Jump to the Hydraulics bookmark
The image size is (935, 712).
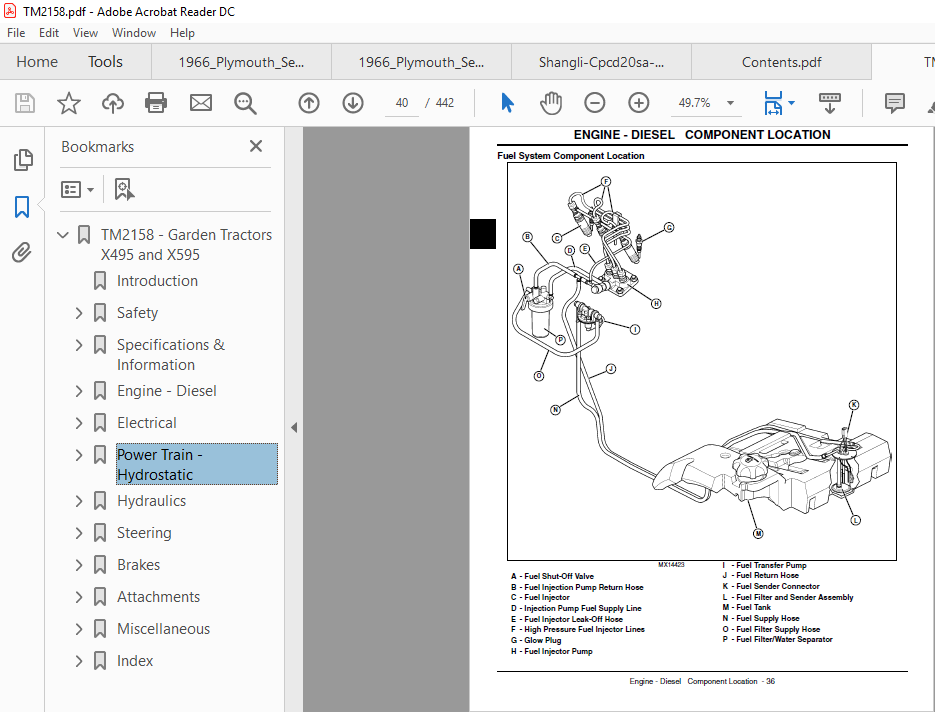[151, 502]
